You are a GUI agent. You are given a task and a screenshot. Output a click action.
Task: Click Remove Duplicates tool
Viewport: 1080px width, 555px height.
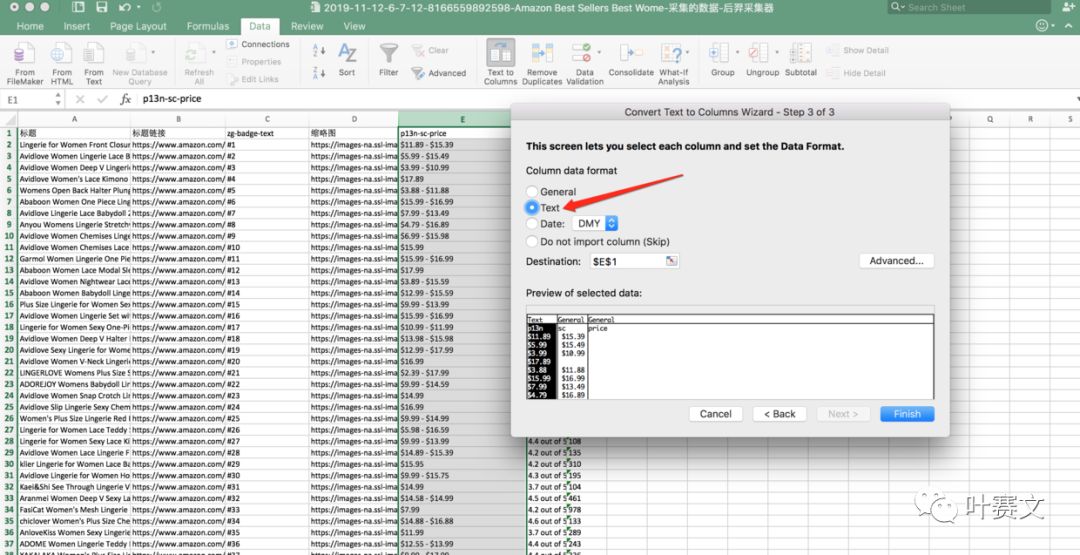point(542,62)
